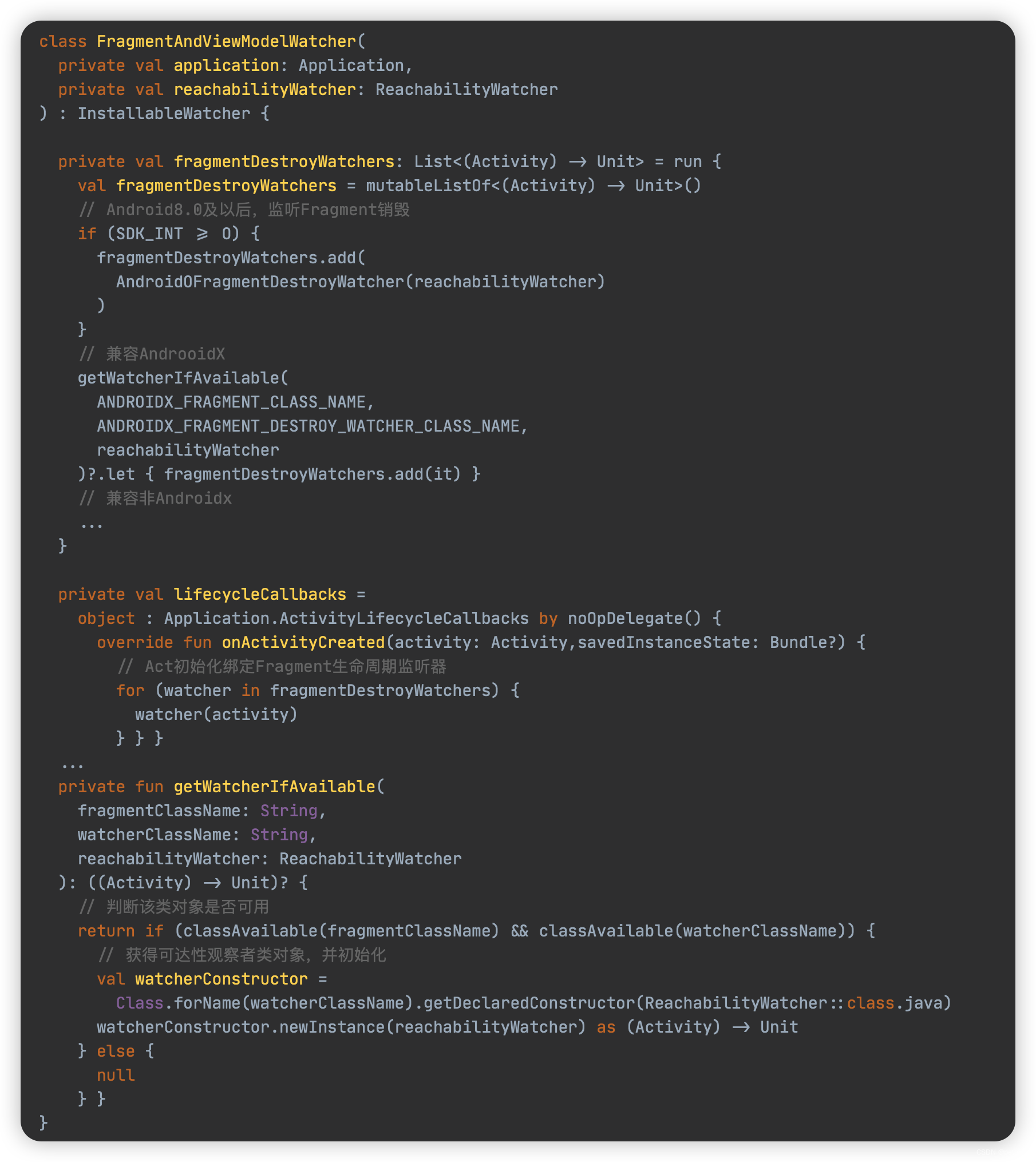Click the comment '获得可达性观察者类对象，并初始化'
The image size is (1036, 1162).
[256, 955]
